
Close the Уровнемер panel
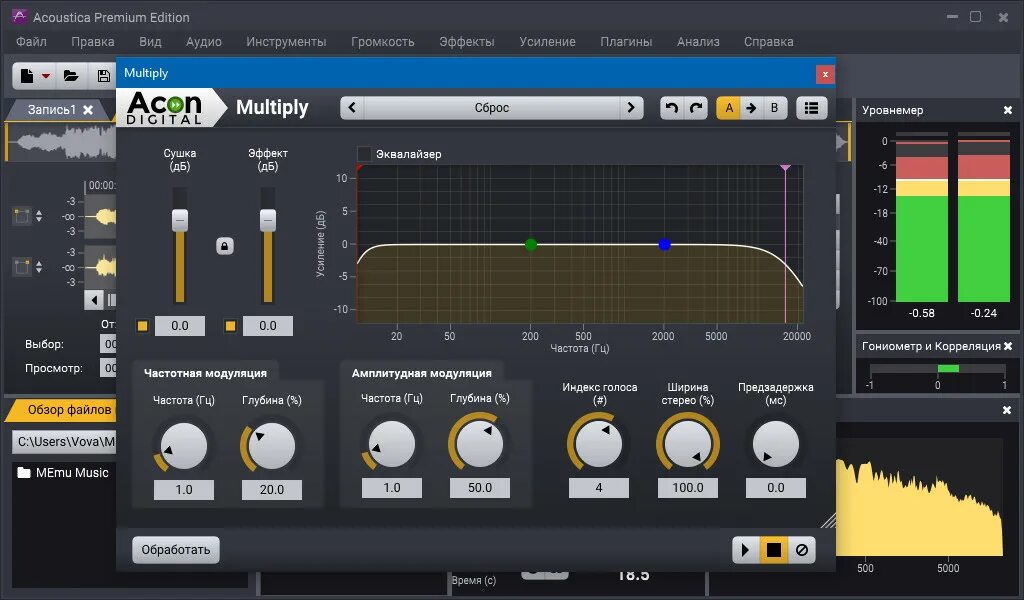1008,110
